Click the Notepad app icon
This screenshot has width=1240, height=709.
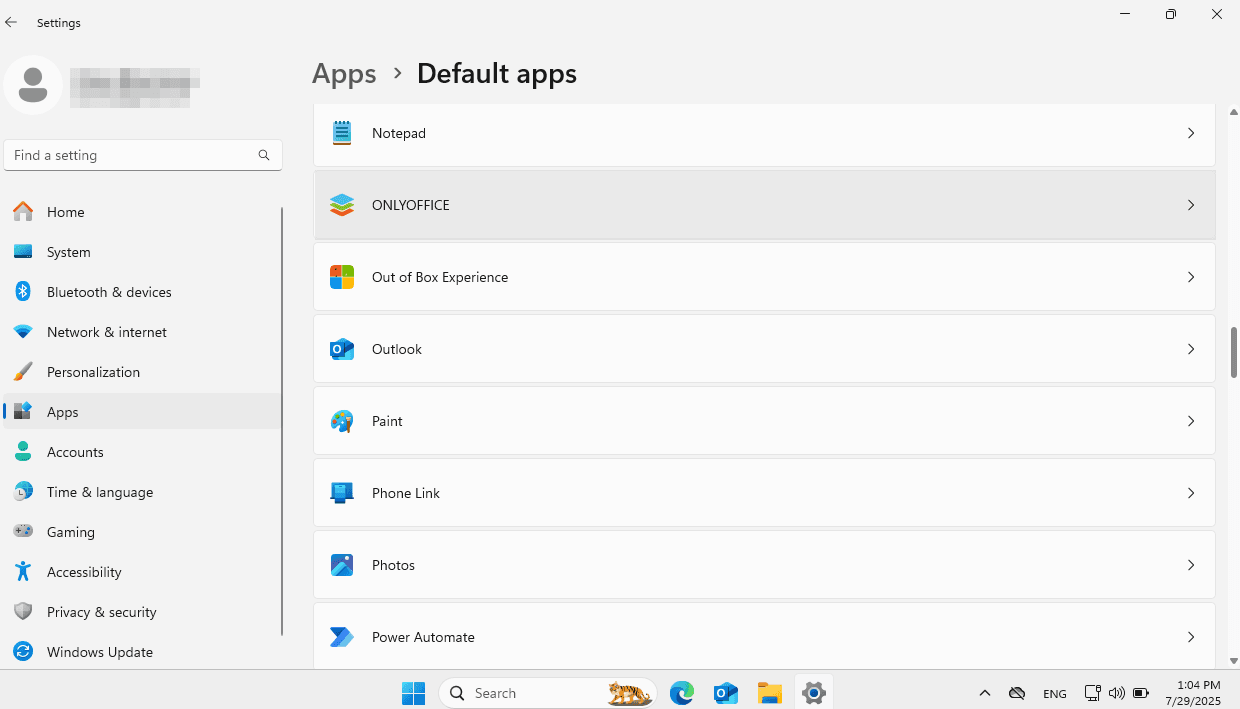pyautogui.click(x=342, y=133)
